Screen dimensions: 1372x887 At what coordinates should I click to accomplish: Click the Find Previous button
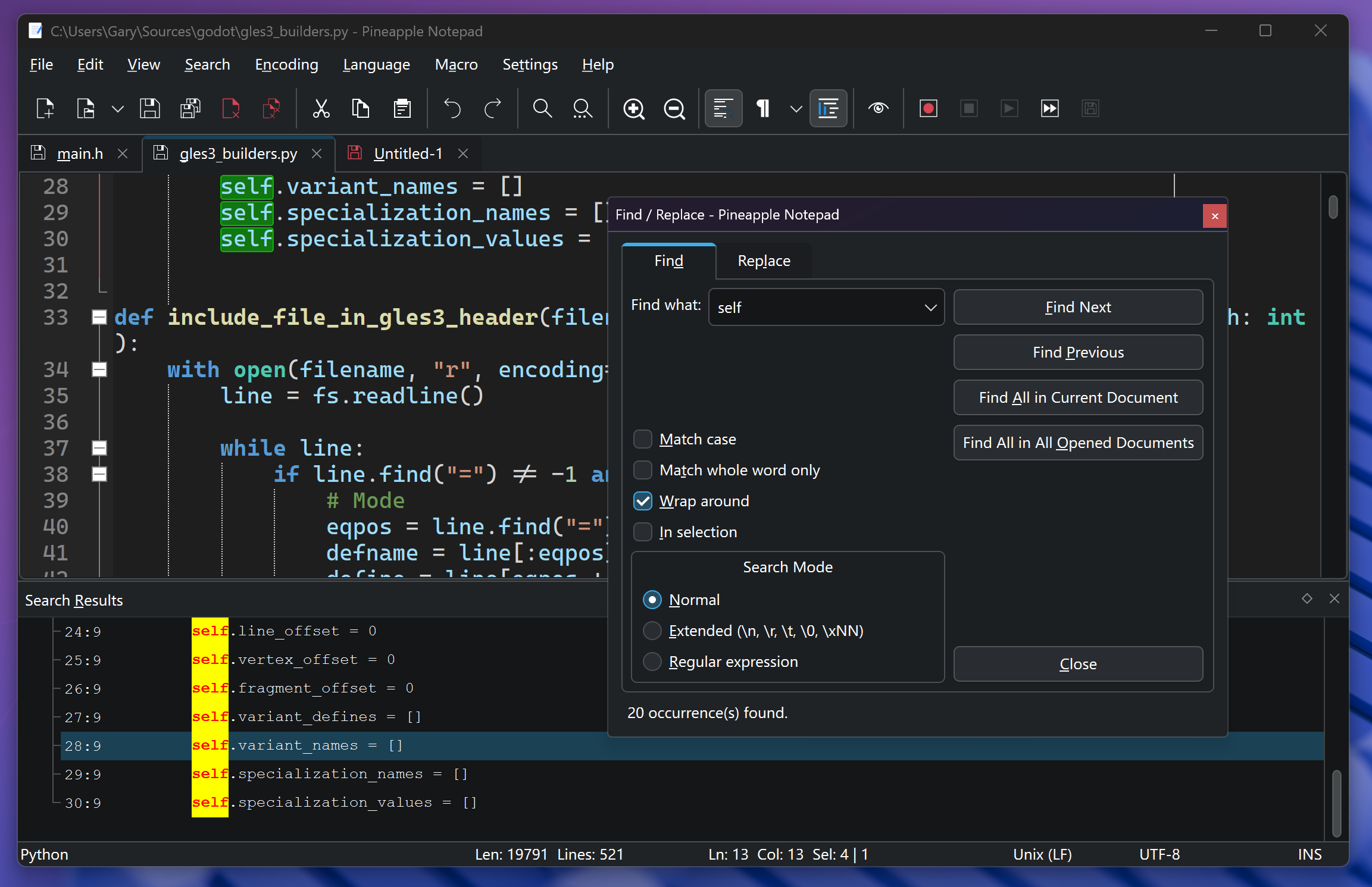point(1078,352)
